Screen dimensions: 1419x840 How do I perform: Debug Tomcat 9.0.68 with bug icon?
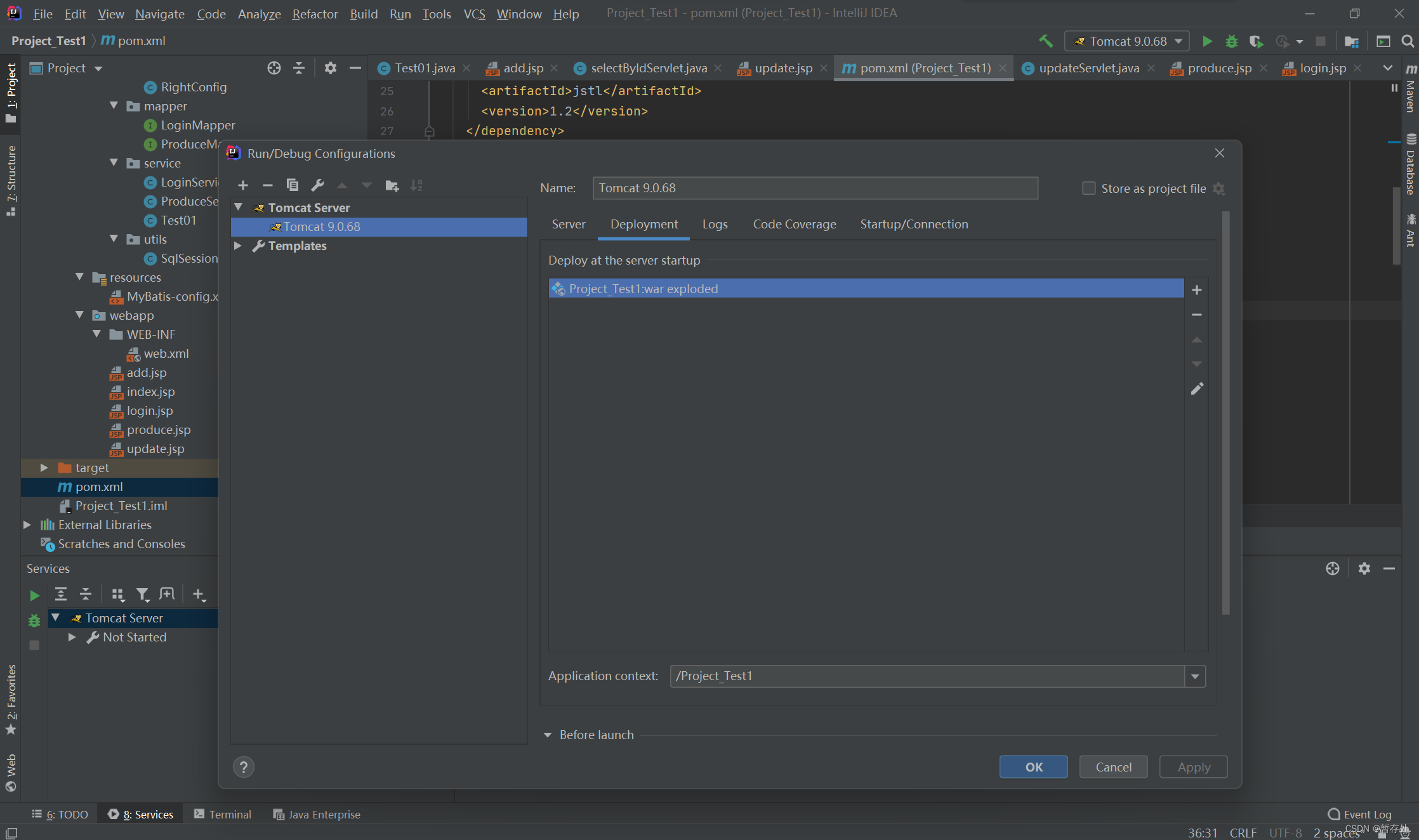[1231, 41]
